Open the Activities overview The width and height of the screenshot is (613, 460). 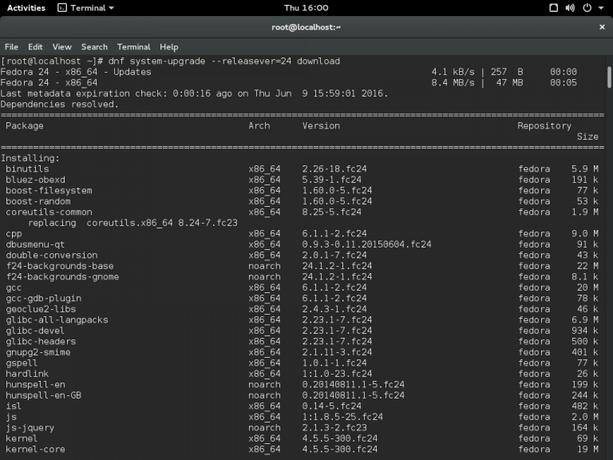pyautogui.click(x=26, y=8)
